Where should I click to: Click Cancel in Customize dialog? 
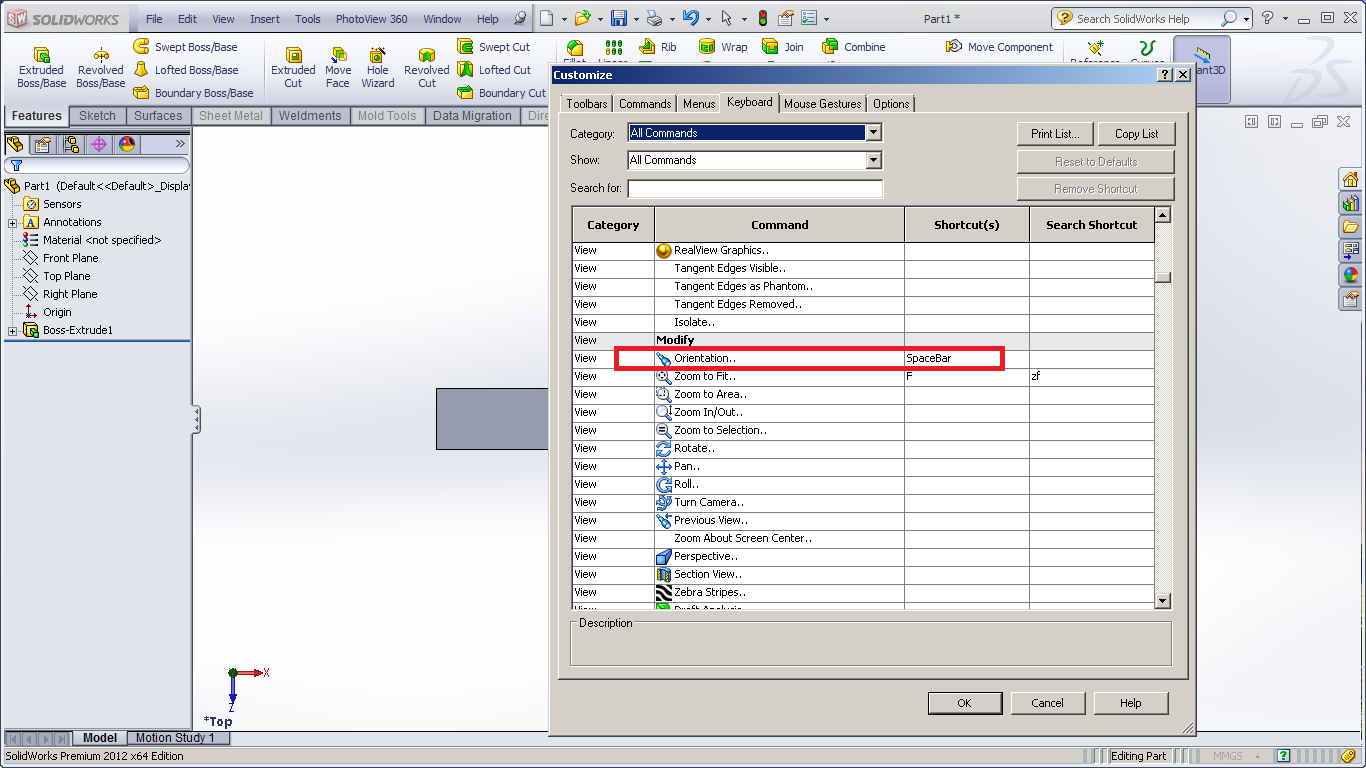click(1048, 703)
